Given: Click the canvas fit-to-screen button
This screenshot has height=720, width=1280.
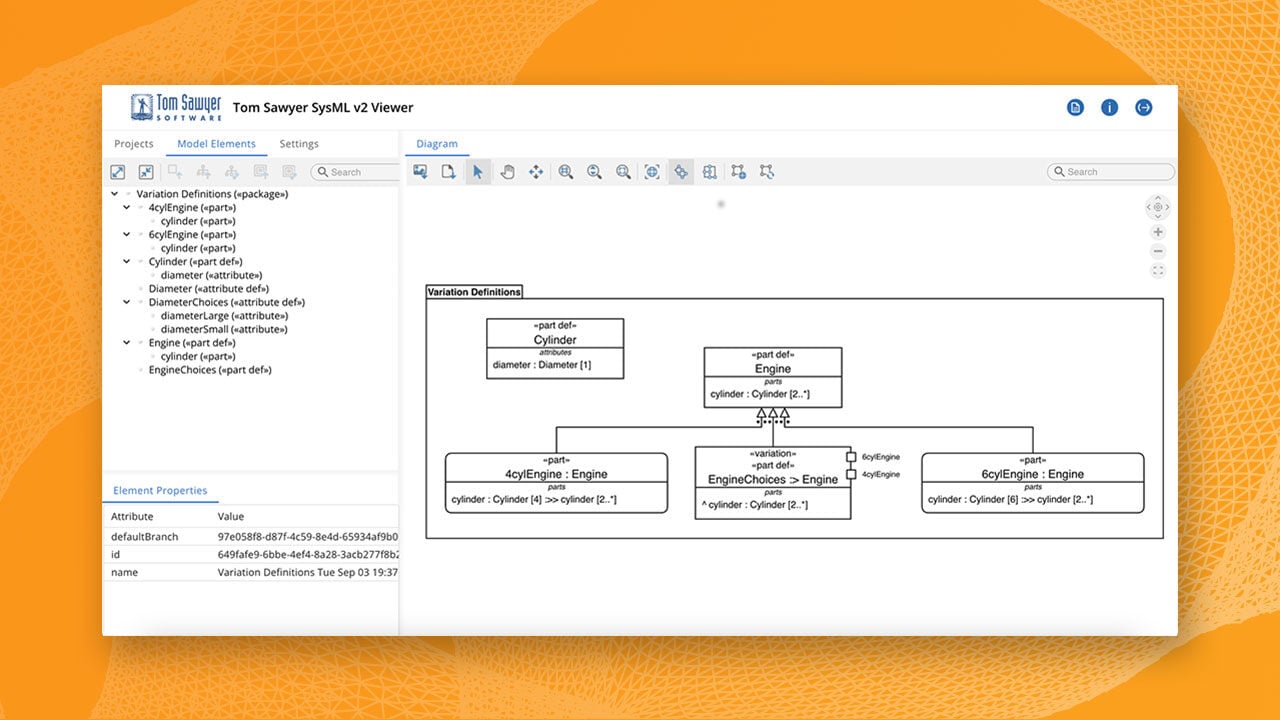Looking at the screenshot, I should pos(1158,271).
